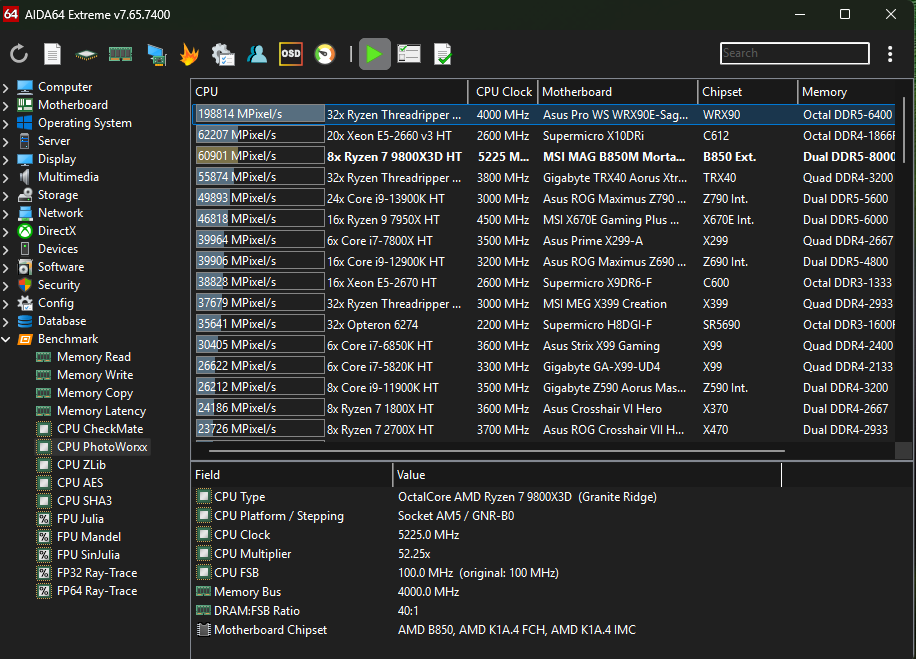Open the Memory Read benchmark

click(93, 357)
